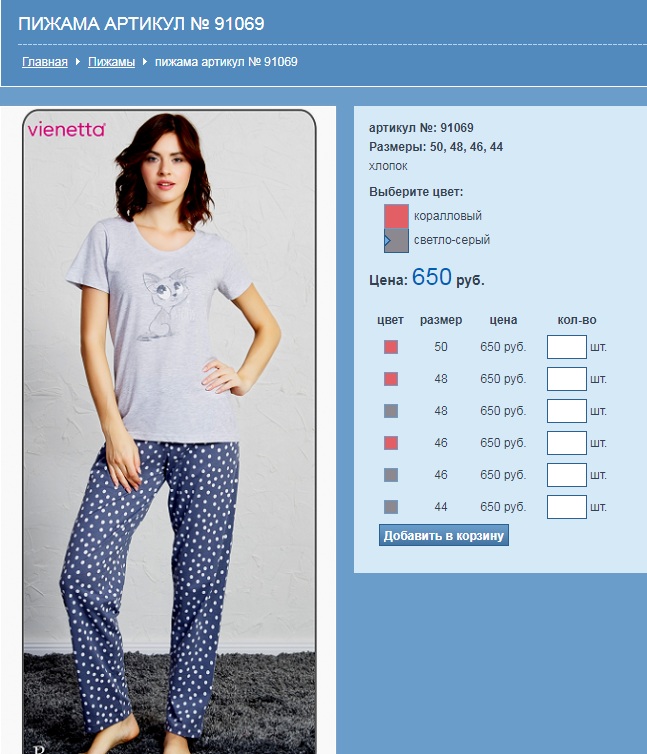The width and height of the screenshot is (647, 754).
Task: Open the Главная breadcrumb link
Action: 45,62
